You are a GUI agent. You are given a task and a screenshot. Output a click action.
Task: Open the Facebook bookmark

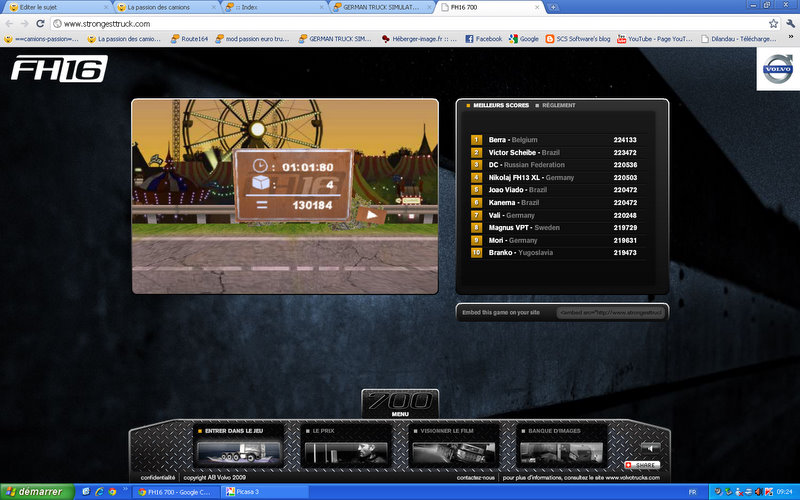point(484,39)
